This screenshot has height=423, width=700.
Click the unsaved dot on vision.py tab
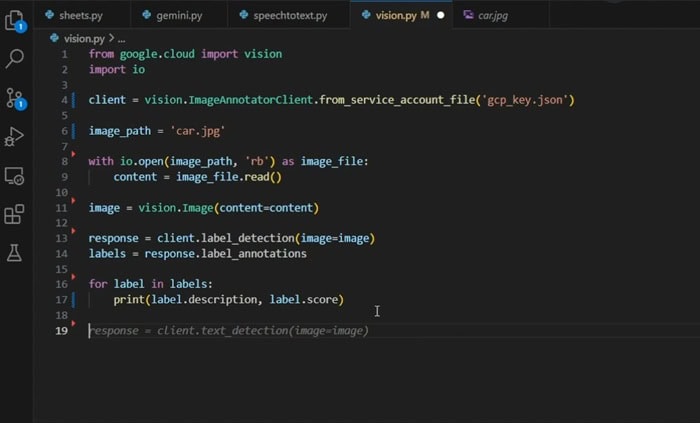(x=441, y=15)
